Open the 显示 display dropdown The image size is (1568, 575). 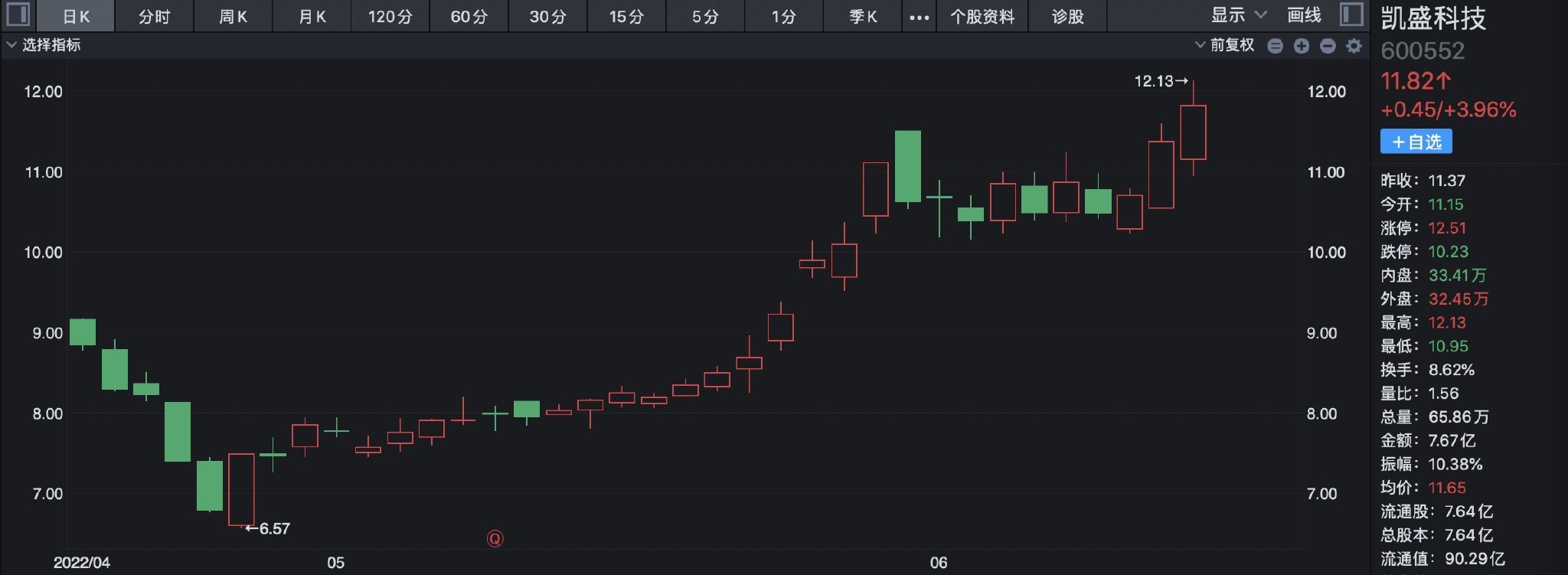(x=1238, y=15)
